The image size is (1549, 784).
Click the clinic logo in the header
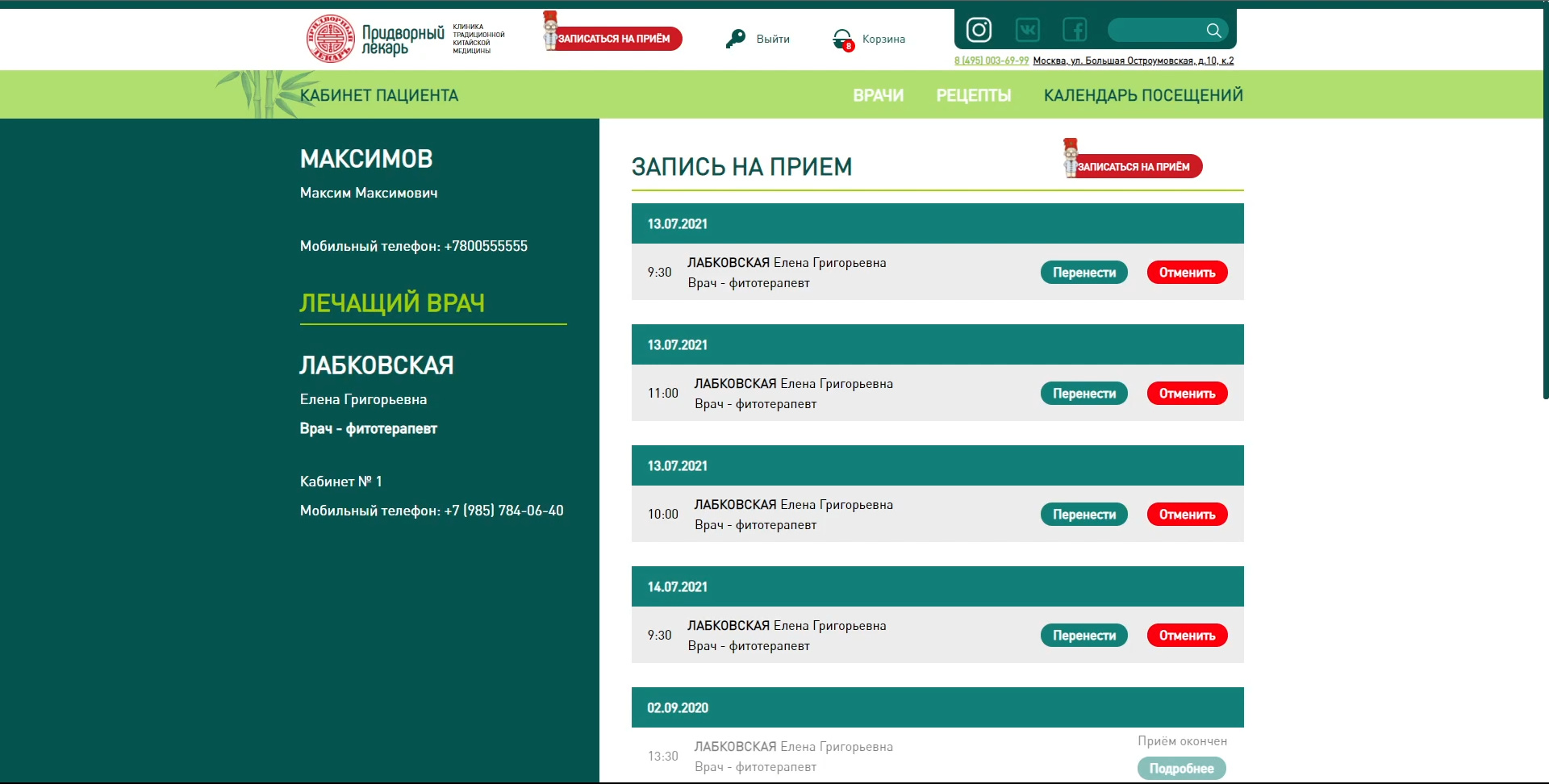(406, 39)
